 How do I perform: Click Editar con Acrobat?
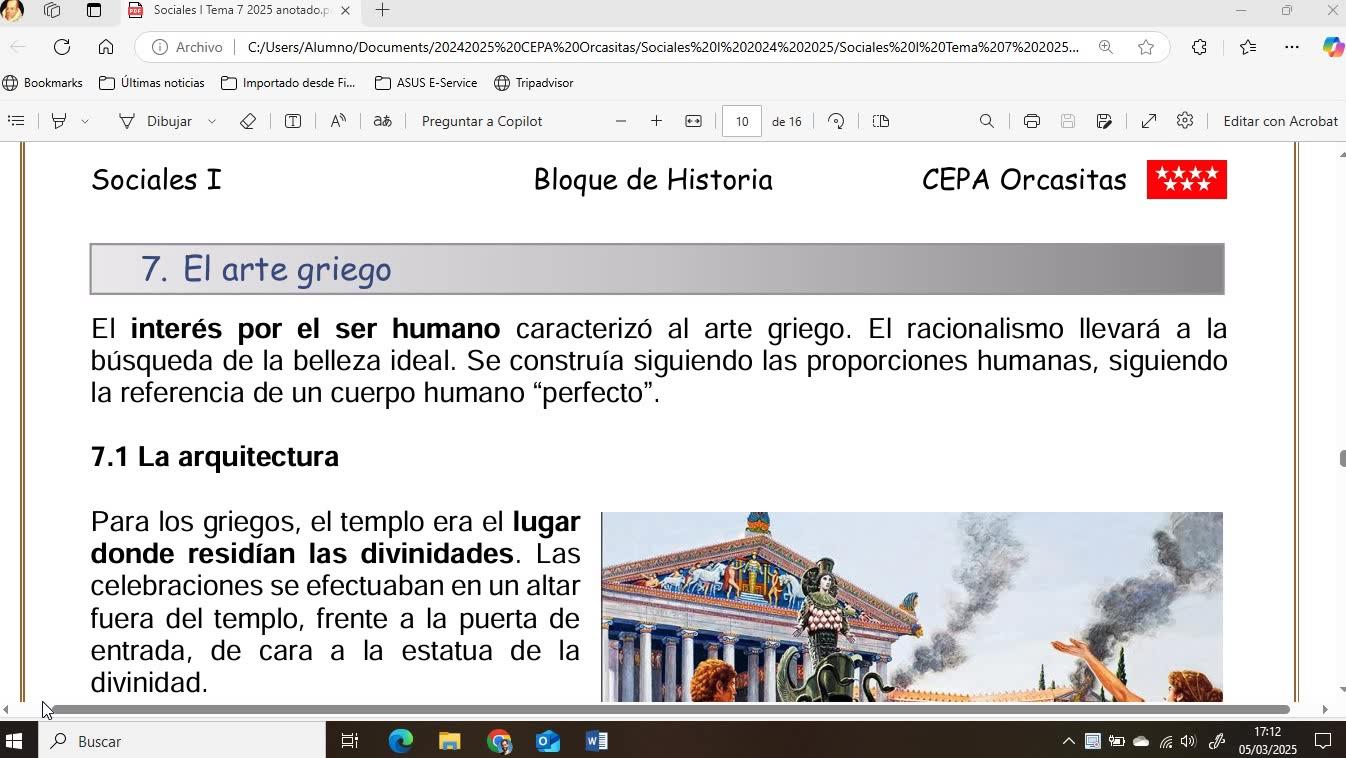1280,121
